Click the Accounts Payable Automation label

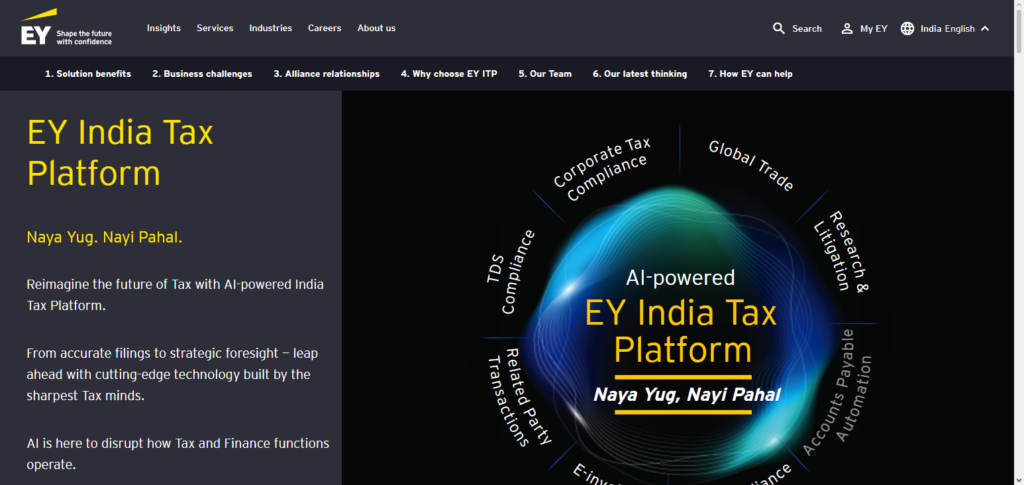pos(839,392)
